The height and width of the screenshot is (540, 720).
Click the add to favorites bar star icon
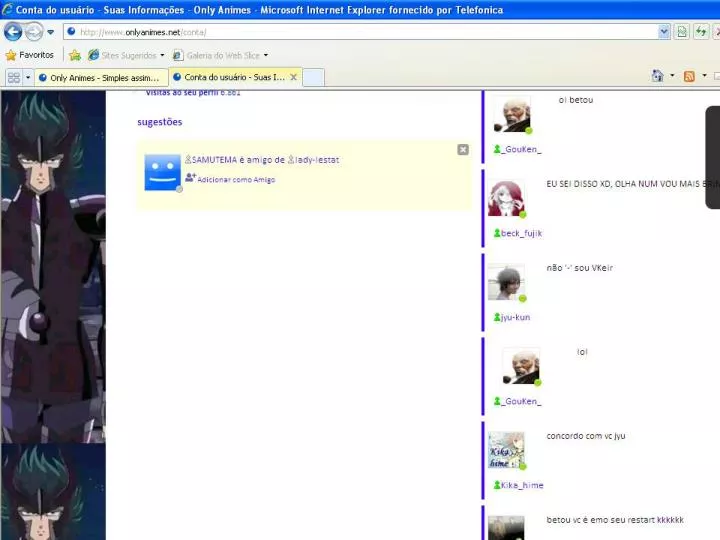(75, 55)
